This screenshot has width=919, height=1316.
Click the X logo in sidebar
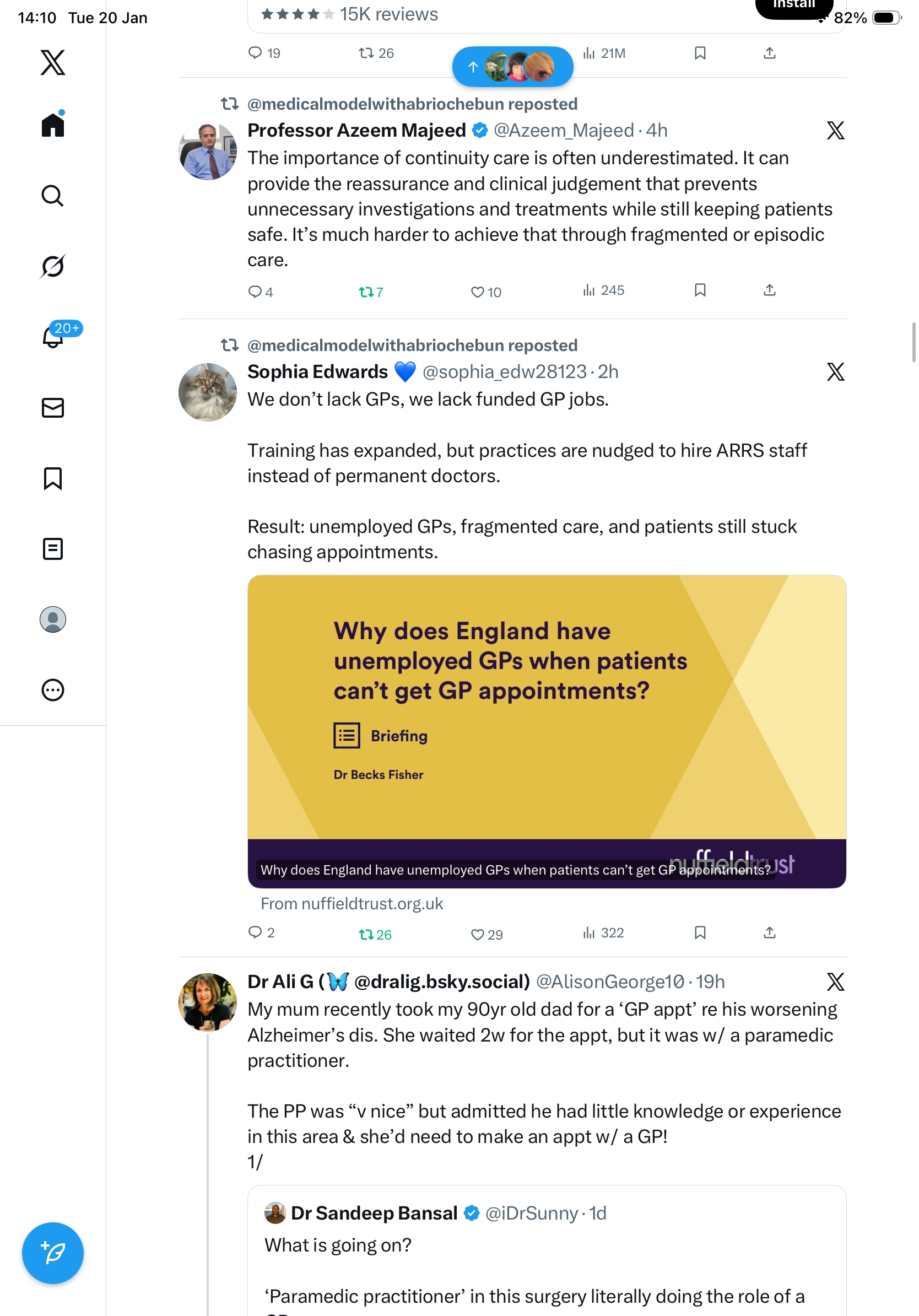point(53,62)
